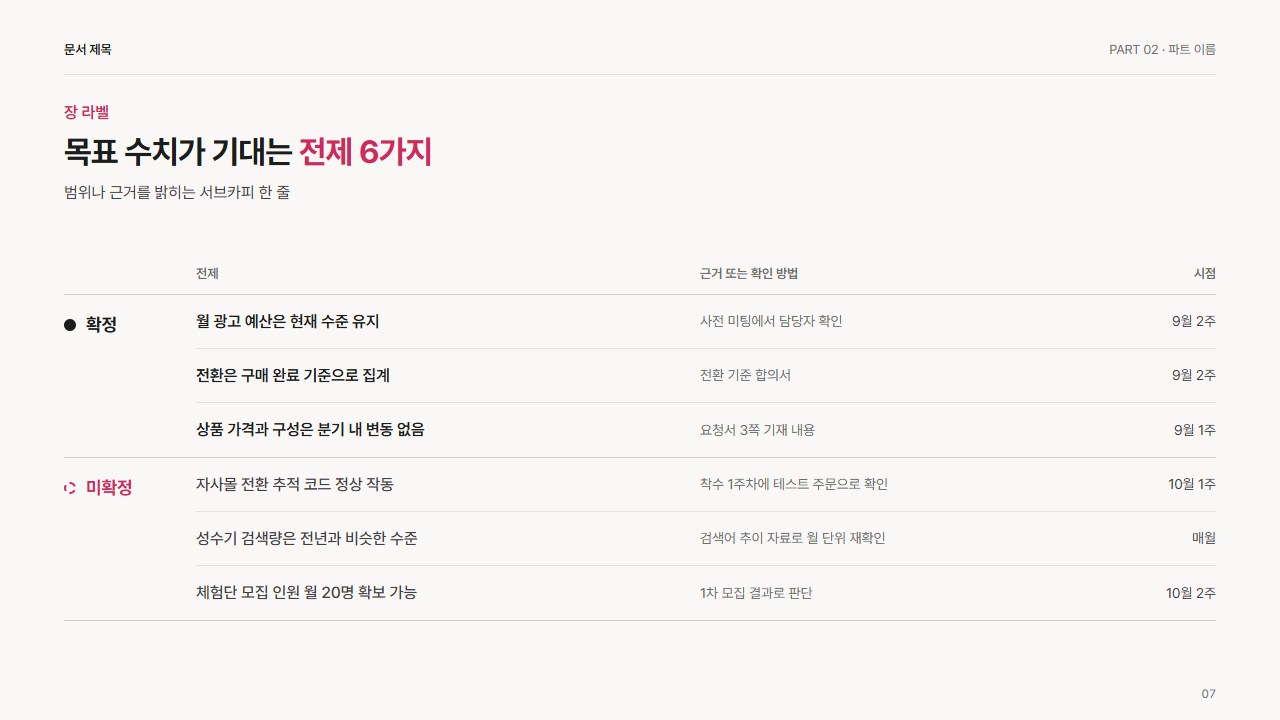
Task: Click the 9월 1주 timing cell
Action: (x=1195, y=430)
